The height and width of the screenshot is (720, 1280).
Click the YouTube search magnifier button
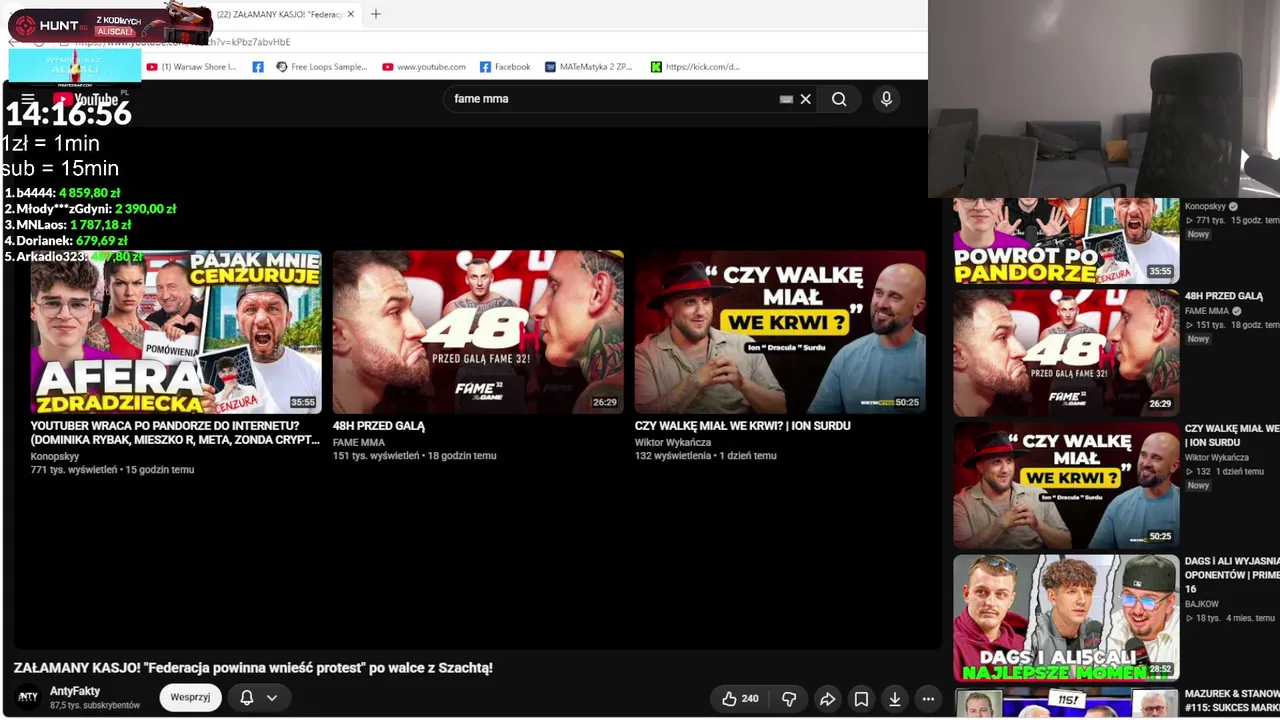point(839,99)
